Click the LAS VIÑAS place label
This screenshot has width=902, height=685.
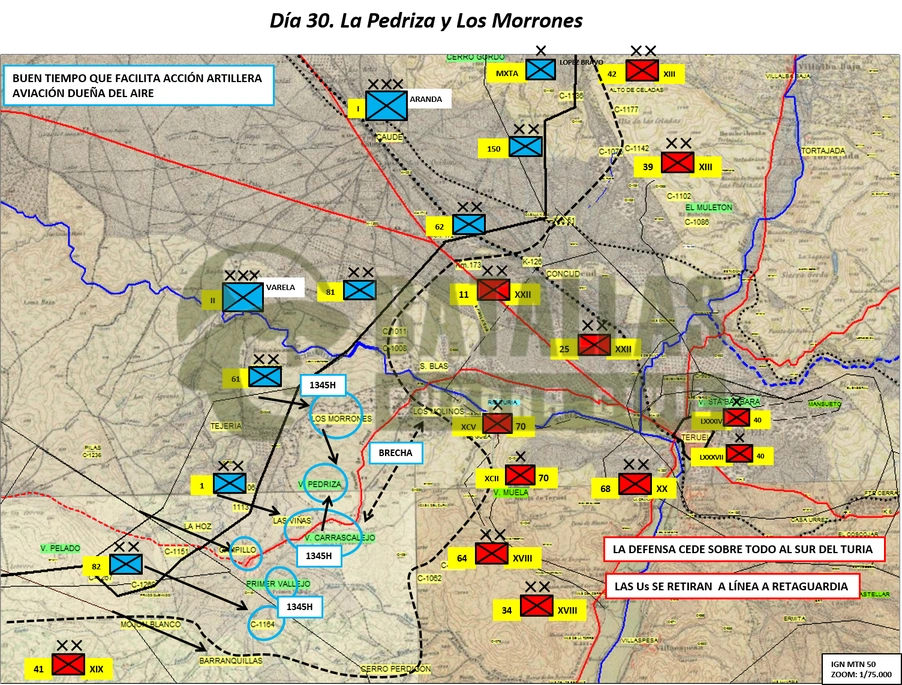[292, 521]
